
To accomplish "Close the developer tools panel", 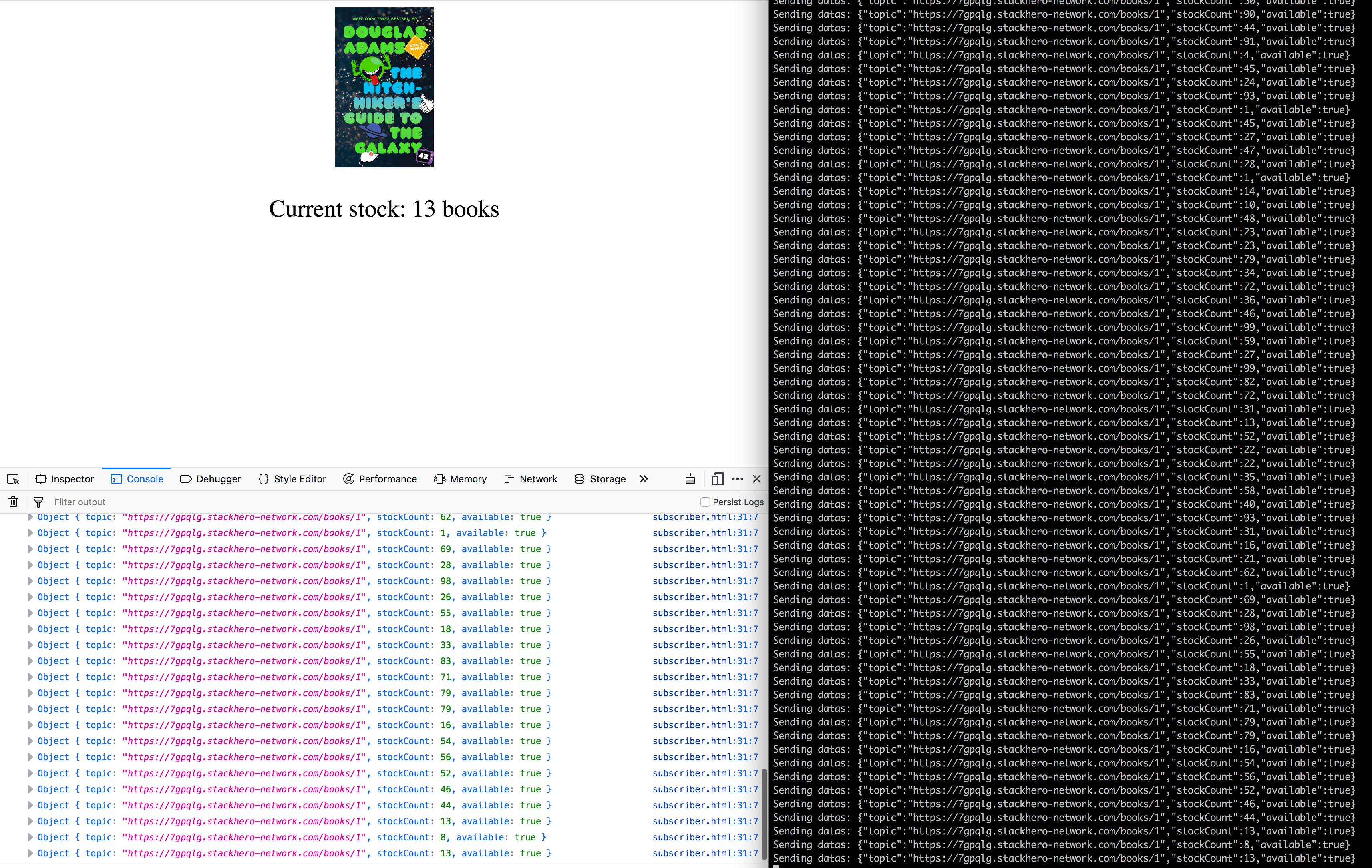I will click(x=756, y=479).
